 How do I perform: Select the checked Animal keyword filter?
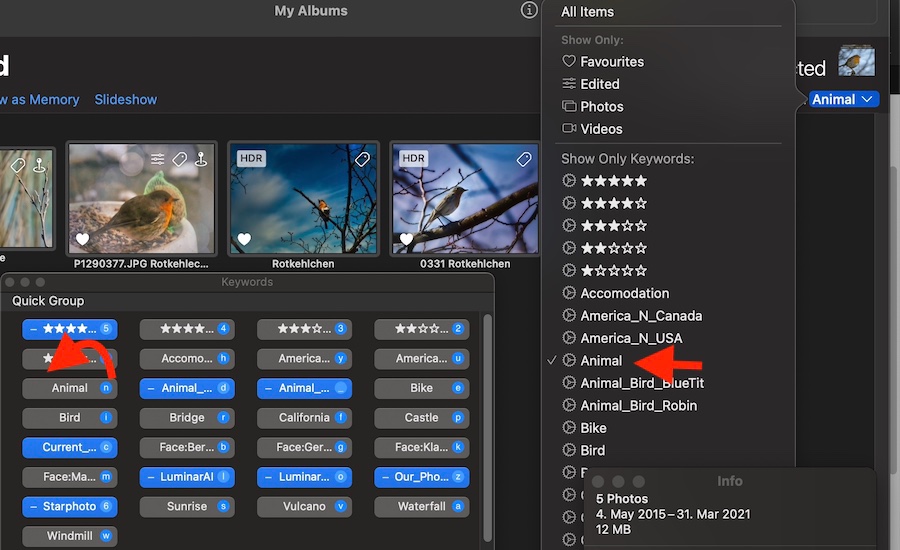pos(601,361)
